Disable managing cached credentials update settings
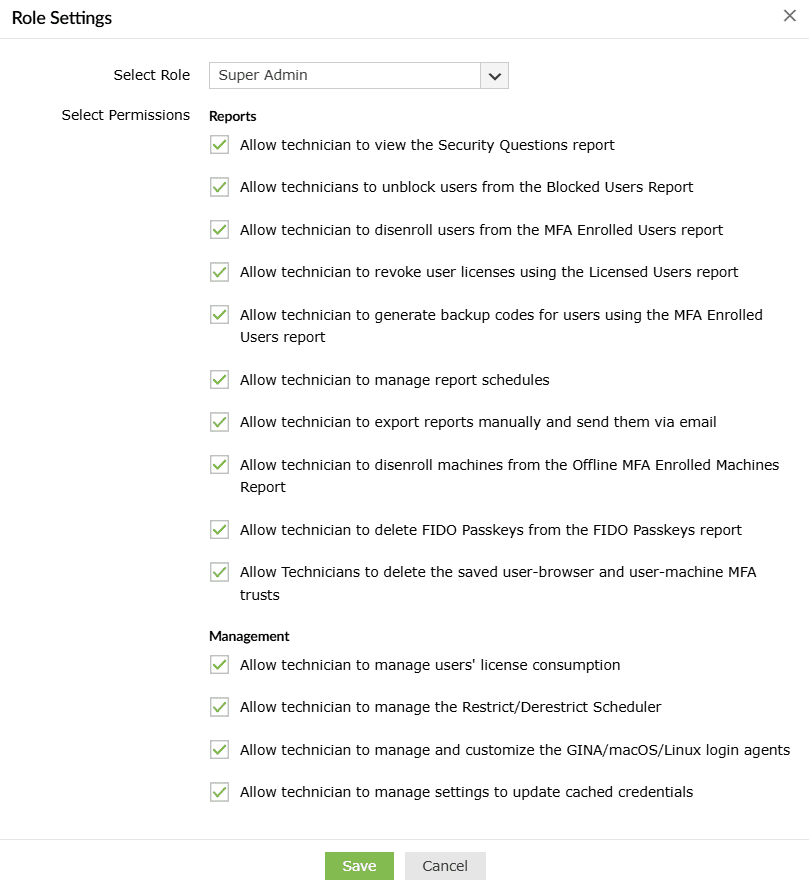809x888 pixels. [x=219, y=792]
